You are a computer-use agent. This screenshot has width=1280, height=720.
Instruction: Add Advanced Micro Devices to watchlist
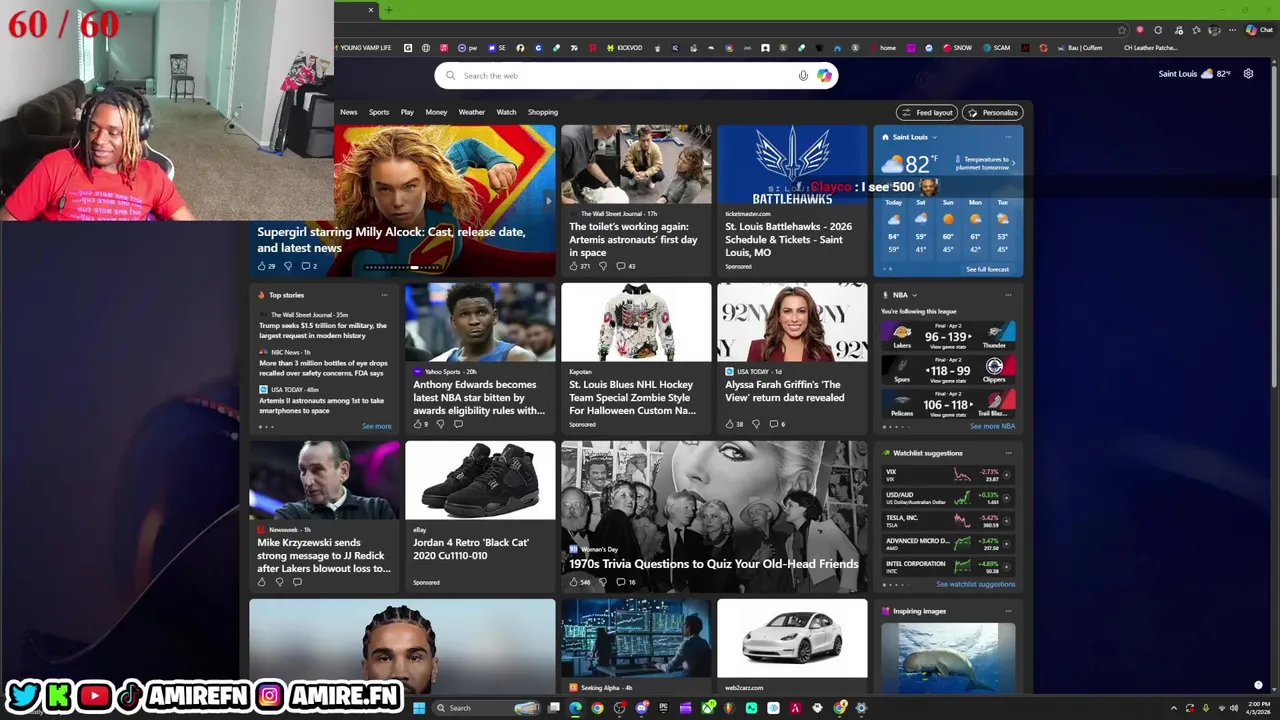tap(1007, 544)
